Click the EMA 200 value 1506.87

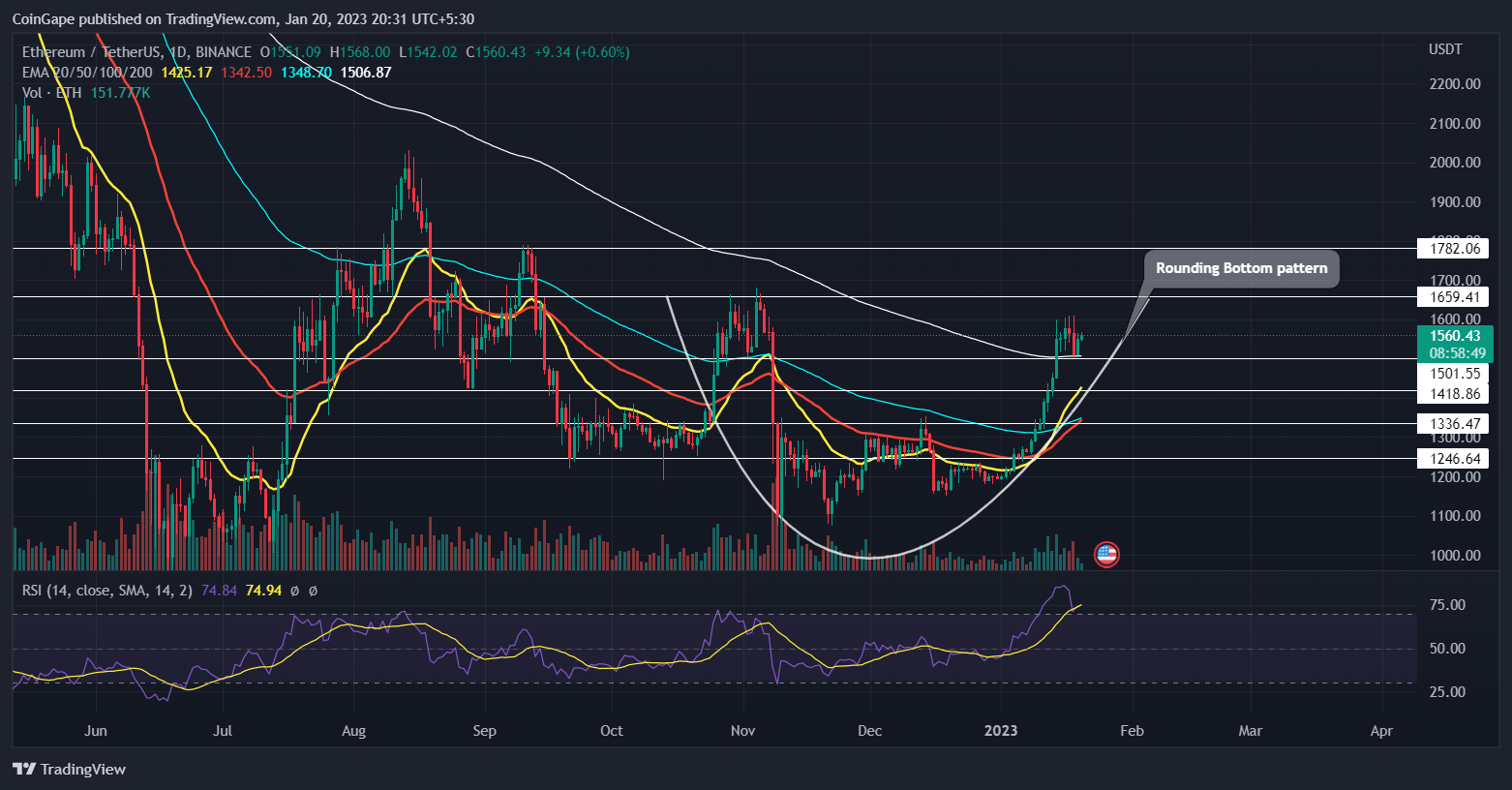click(x=366, y=73)
